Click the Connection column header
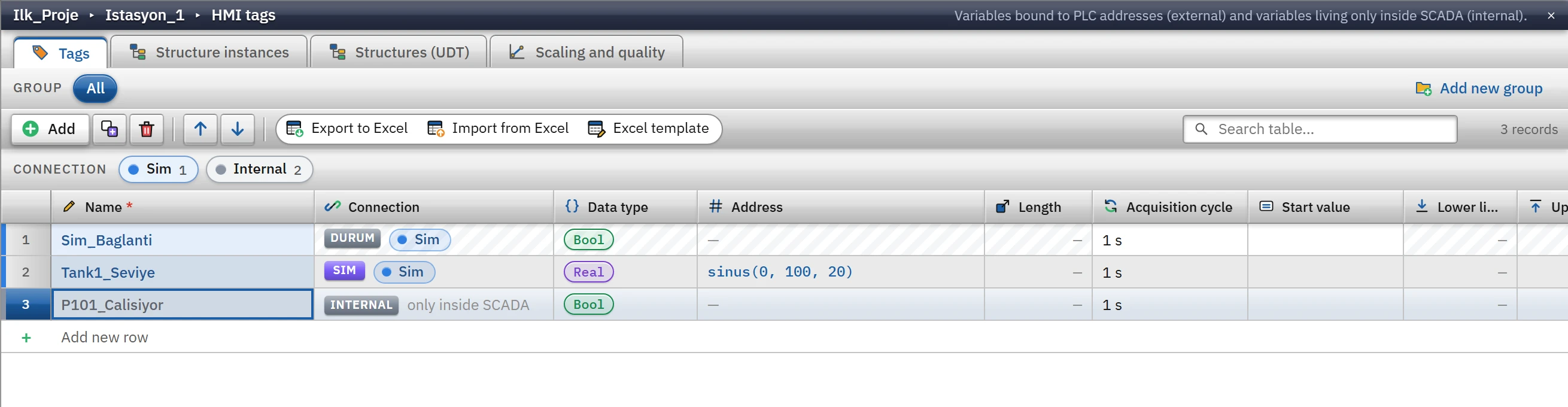This screenshot has height=407, width=1568. tap(434, 207)
